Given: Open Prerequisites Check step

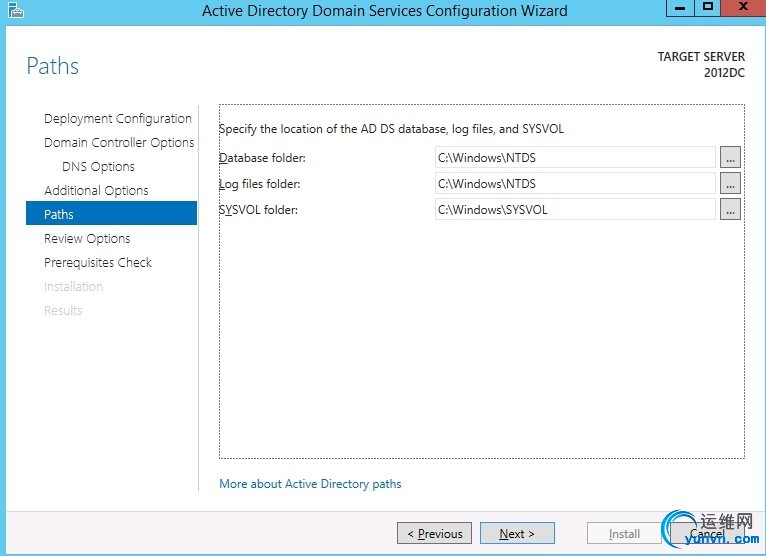Looking at the screenshot, I should click(x=98, y=262).
